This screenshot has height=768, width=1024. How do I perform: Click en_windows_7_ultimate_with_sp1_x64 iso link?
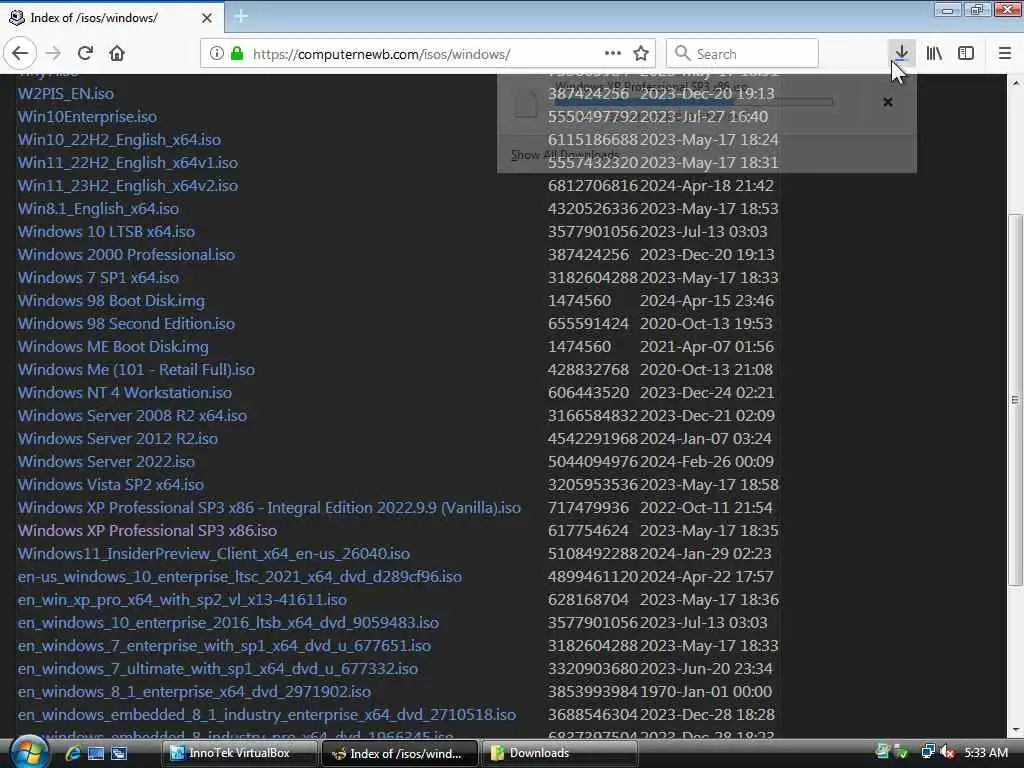(x=217, y=668)
